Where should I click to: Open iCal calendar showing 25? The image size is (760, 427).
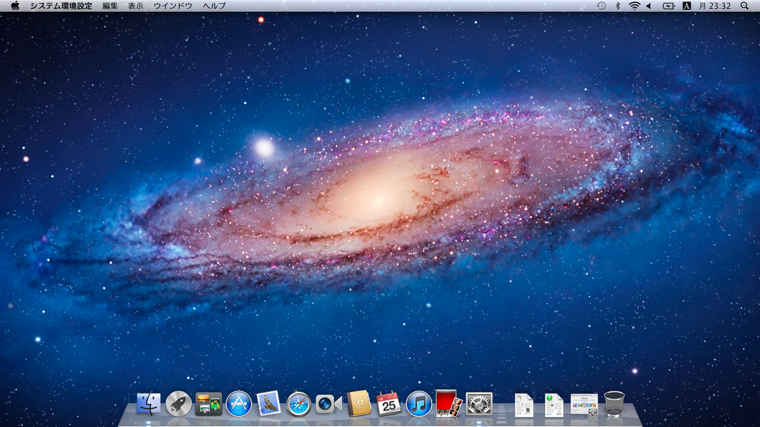[x=389, y=404]
